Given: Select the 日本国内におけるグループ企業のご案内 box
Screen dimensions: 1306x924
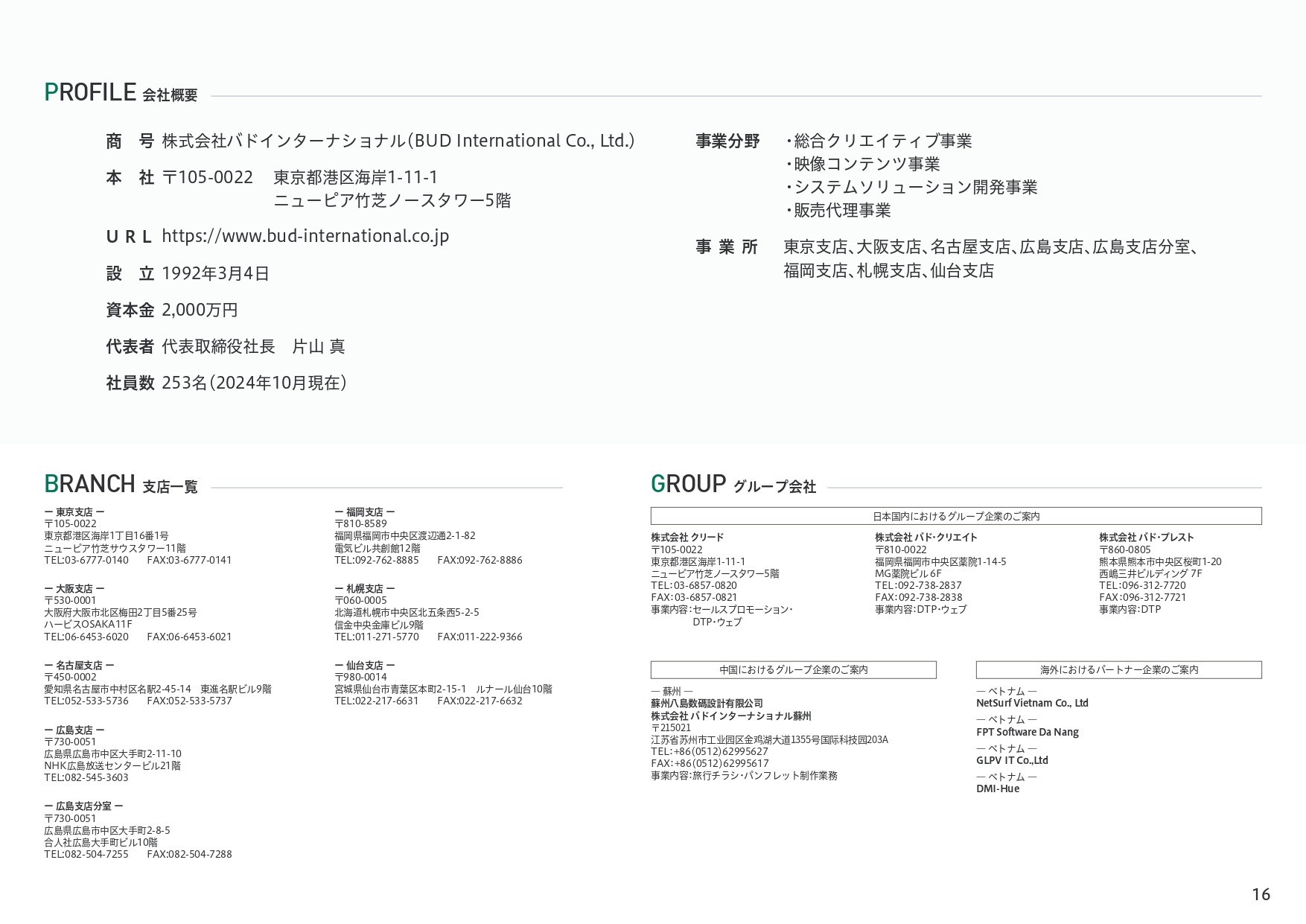Looking at the screenshot, I should (955, 516).
